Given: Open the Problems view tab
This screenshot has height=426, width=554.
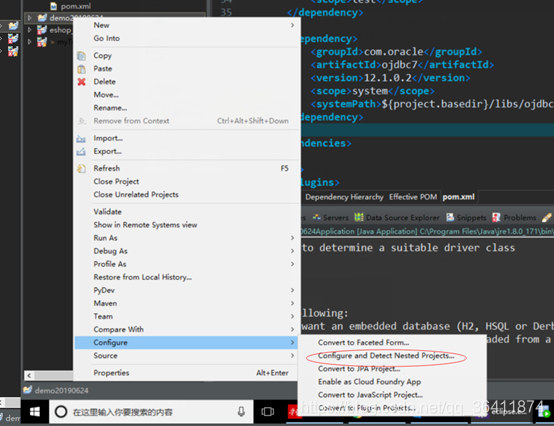Looking at the screenshot, I should click(514, 218).
